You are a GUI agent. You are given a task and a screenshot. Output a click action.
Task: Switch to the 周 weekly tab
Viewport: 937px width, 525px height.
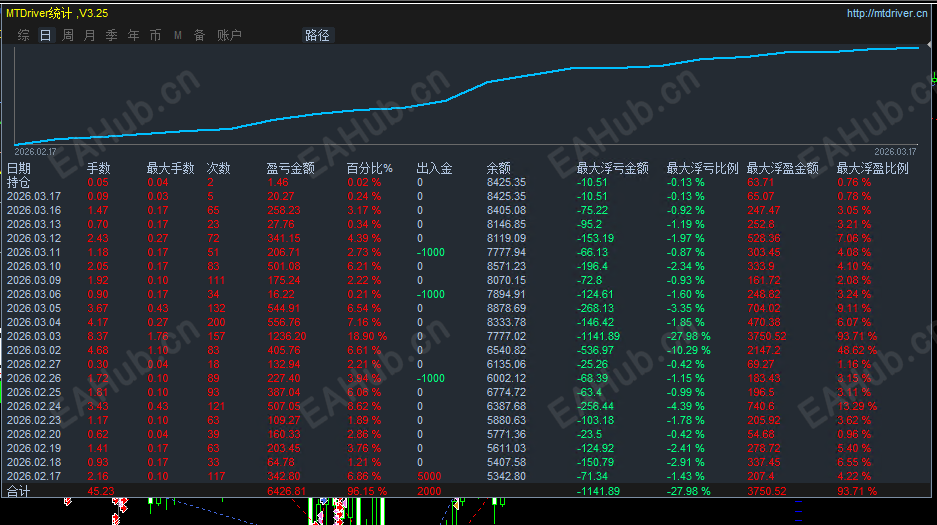[68, 35]
